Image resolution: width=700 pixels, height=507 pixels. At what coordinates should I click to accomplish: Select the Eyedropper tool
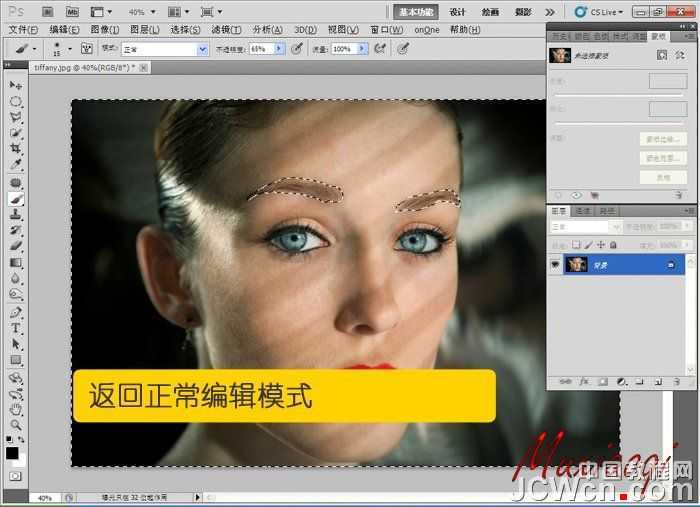coord(16,164)
